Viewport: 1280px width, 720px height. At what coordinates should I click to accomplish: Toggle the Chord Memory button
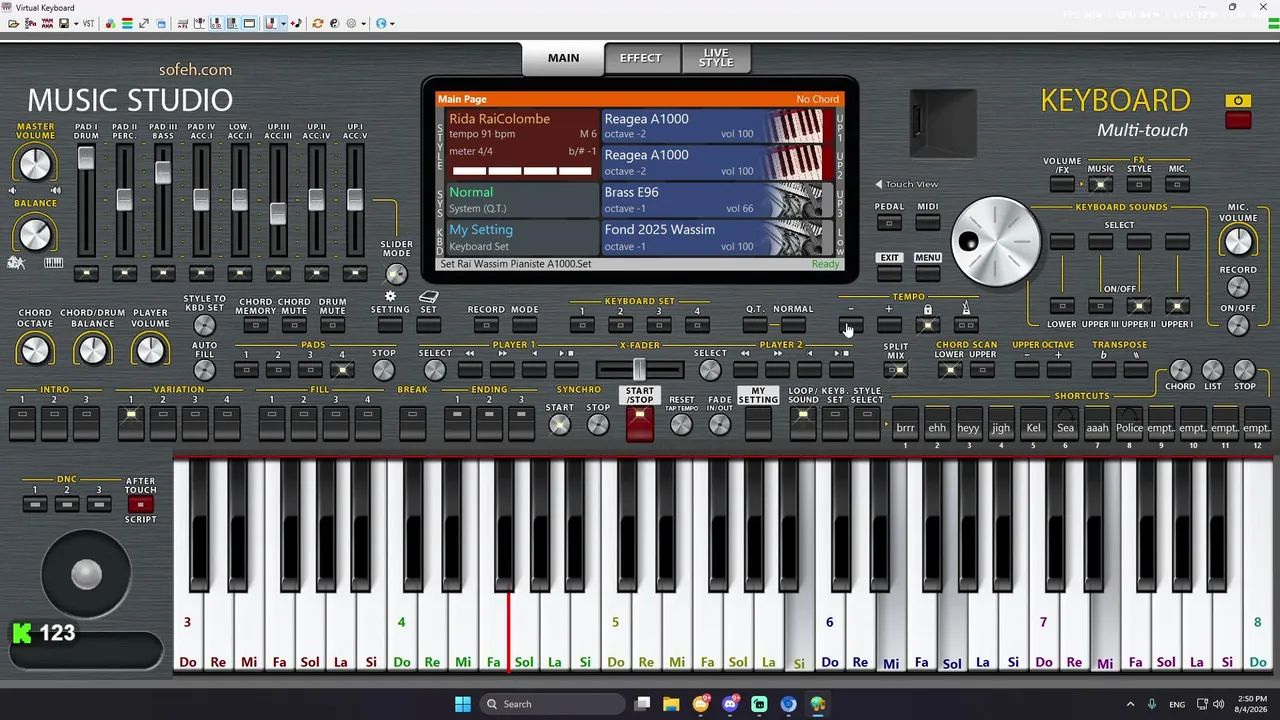click(255, 325)
